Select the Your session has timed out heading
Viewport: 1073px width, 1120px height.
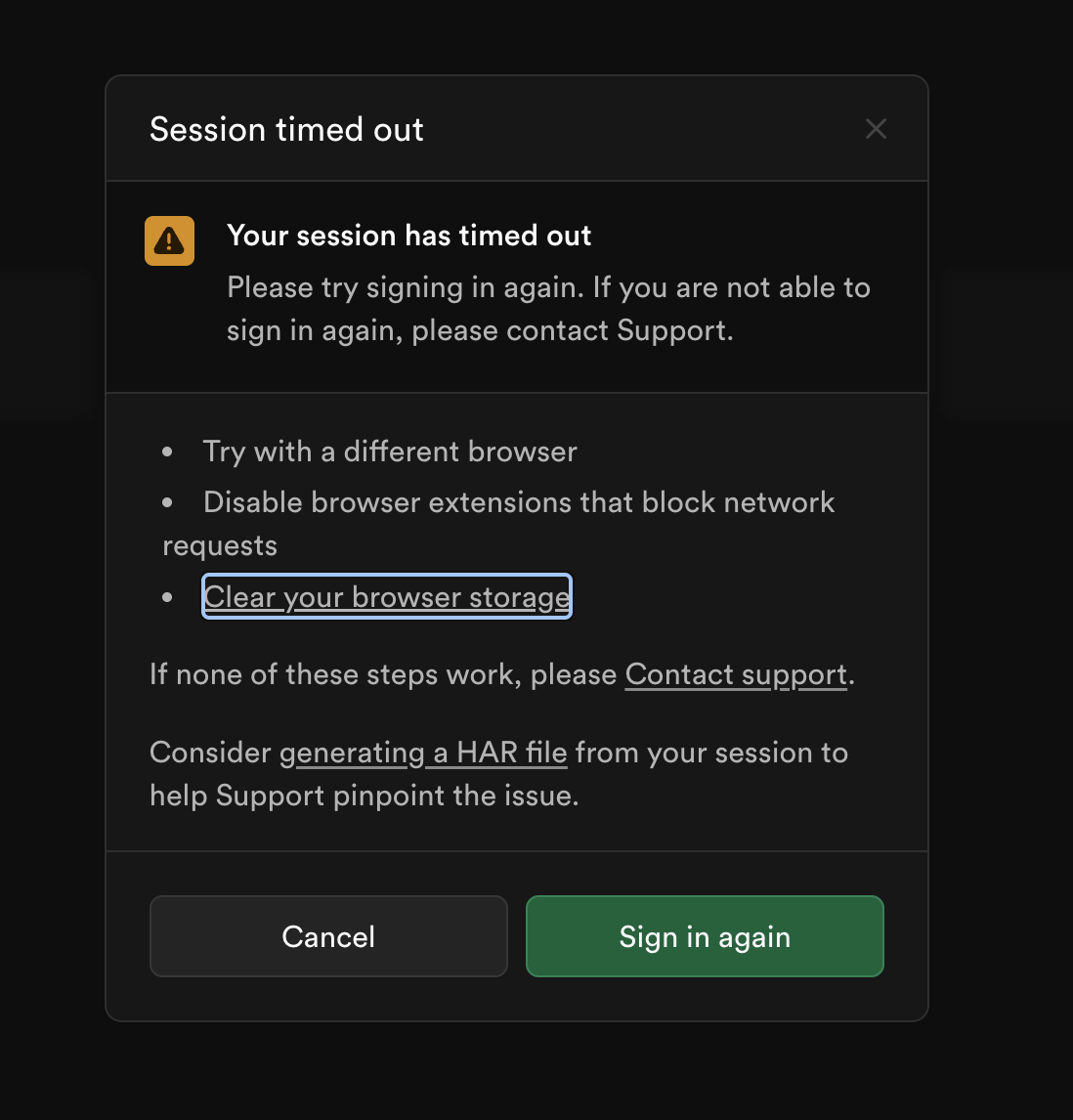tap(408, 236)
